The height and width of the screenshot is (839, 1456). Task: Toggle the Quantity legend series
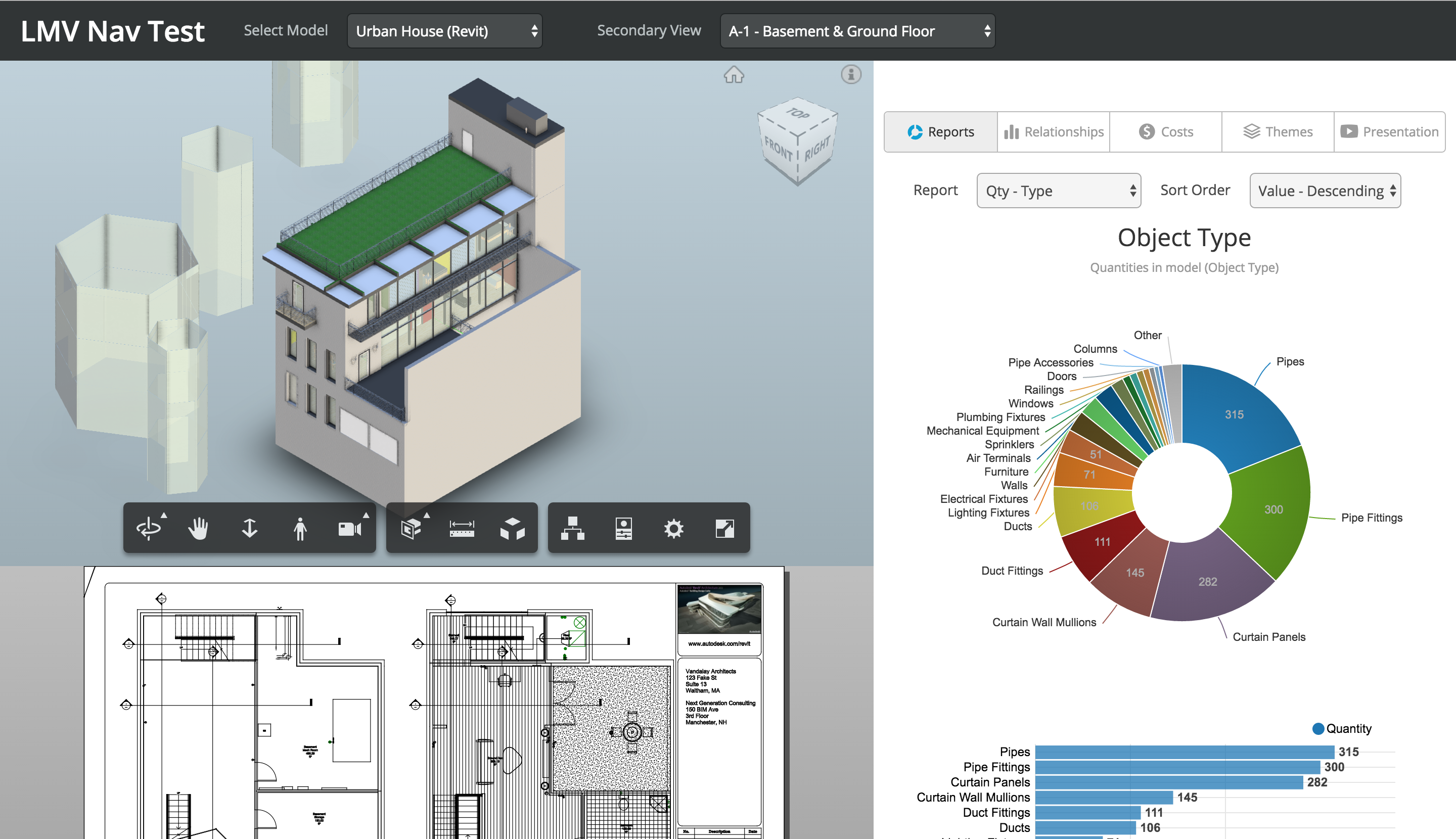pos(1341,728)
